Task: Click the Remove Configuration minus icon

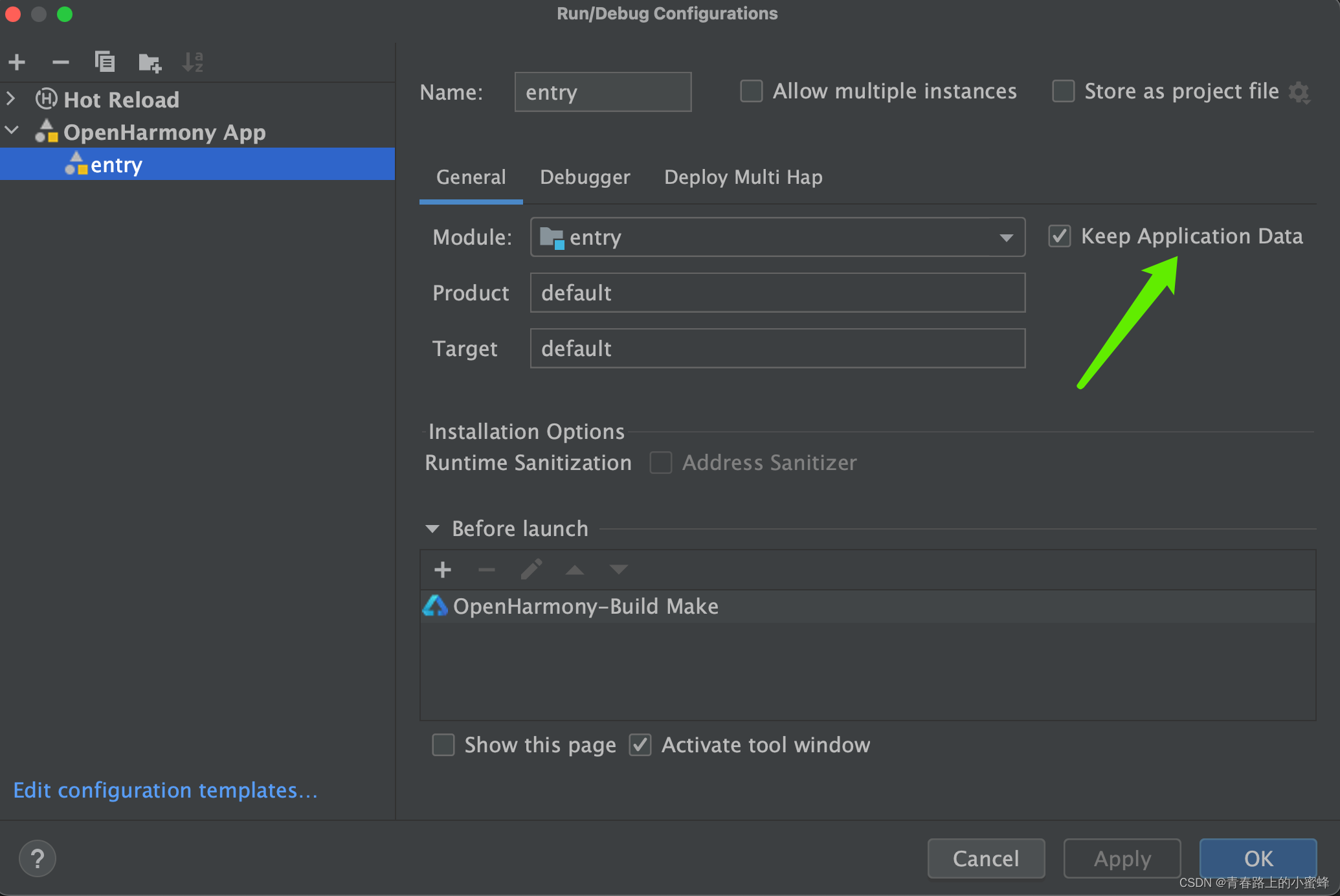Action: pos(61,63)
